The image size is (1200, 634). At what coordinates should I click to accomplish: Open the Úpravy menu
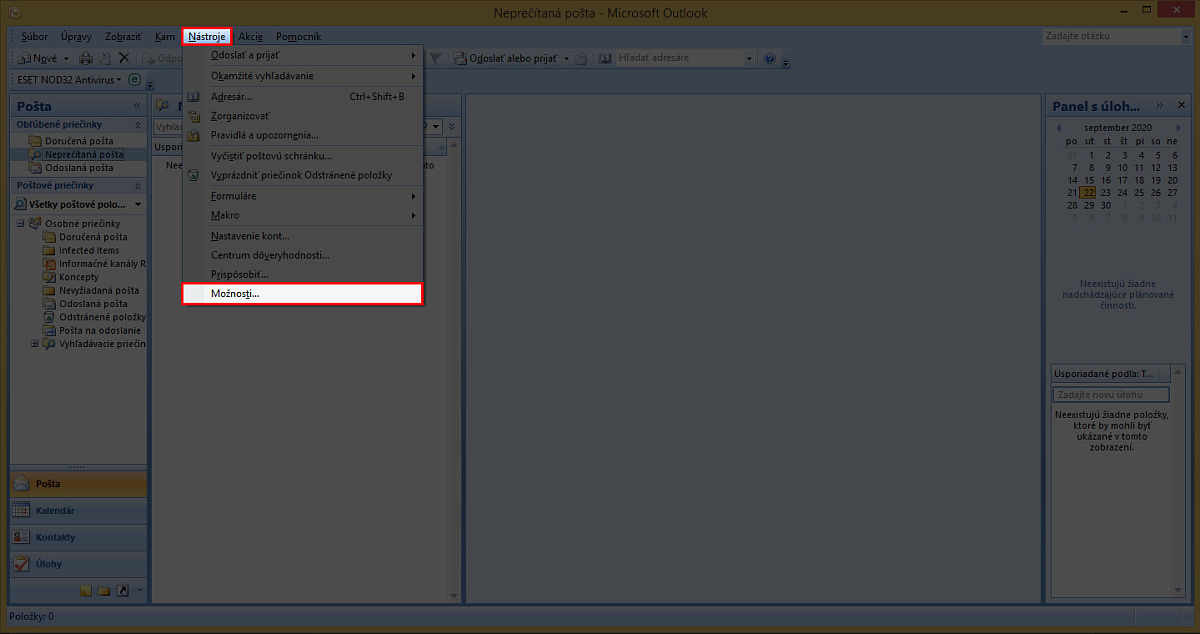76,36
